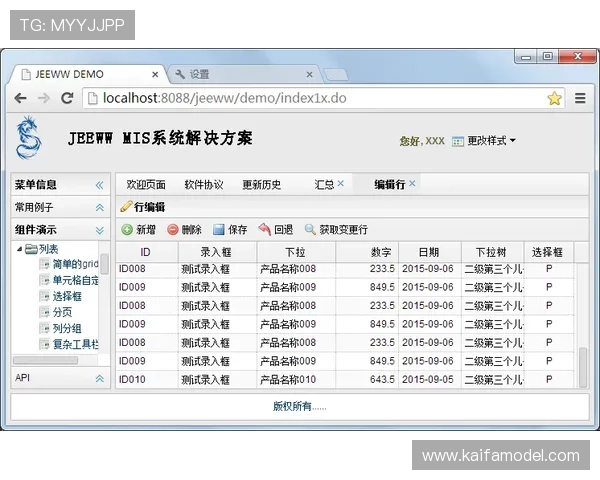This screenshot has height=480, width=600.
Task: Sort by the 录入框 column header
Action: (217, 252)
